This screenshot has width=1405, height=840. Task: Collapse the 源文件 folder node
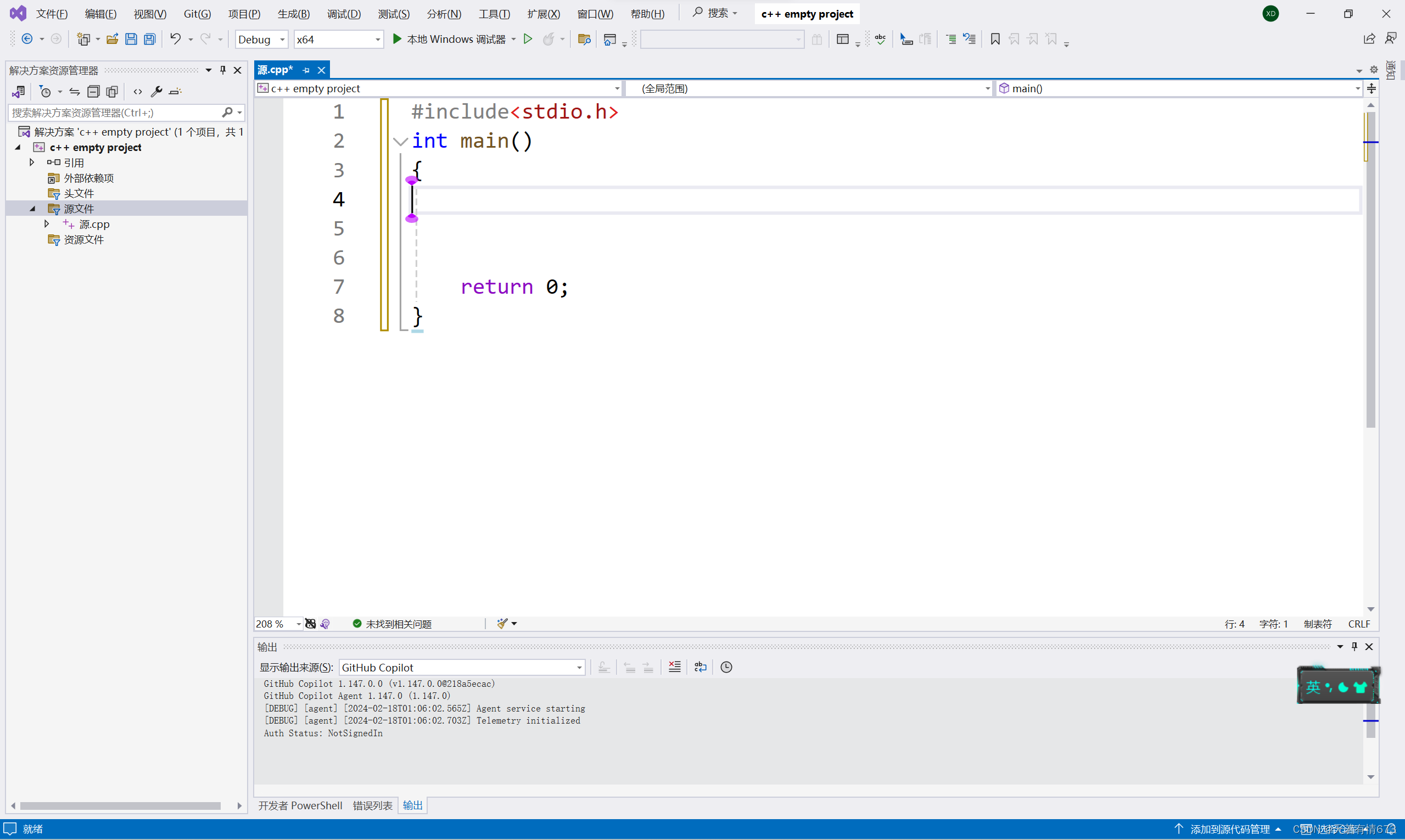[x=32, y=209]
